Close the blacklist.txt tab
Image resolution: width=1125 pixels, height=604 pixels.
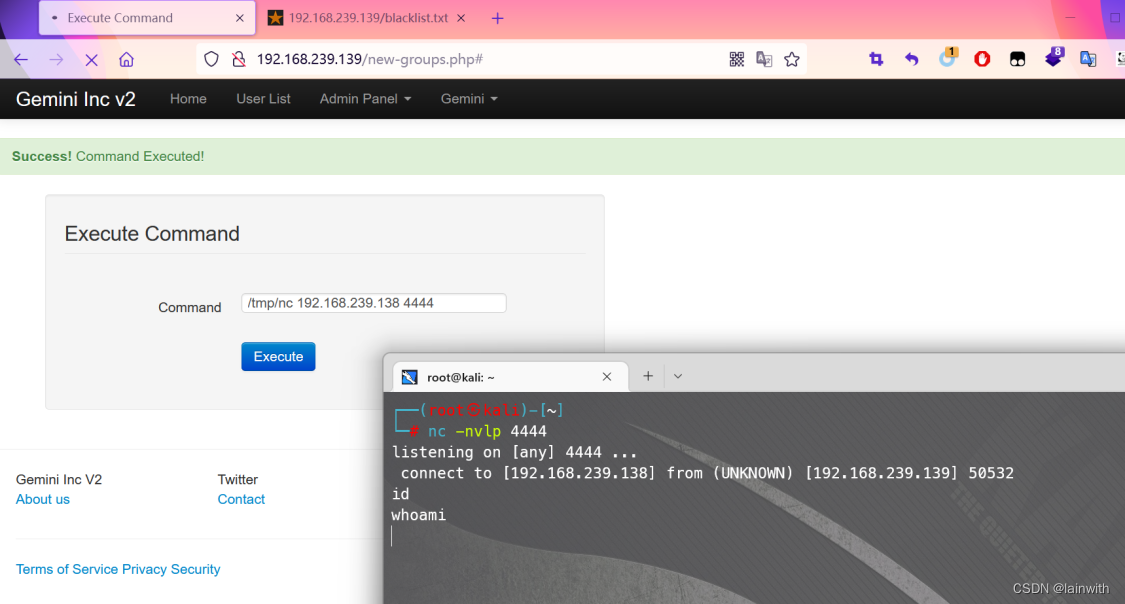click(461, 18)
